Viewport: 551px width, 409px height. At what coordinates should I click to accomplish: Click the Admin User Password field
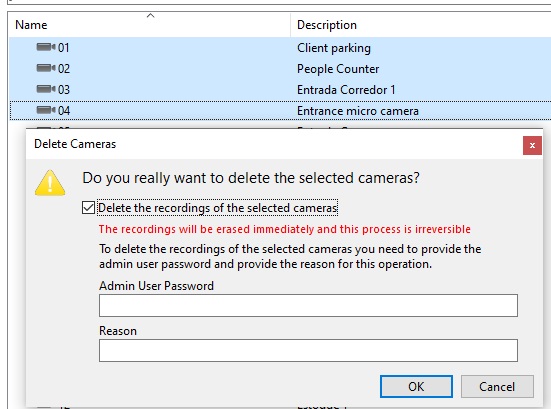coord(308,305)
